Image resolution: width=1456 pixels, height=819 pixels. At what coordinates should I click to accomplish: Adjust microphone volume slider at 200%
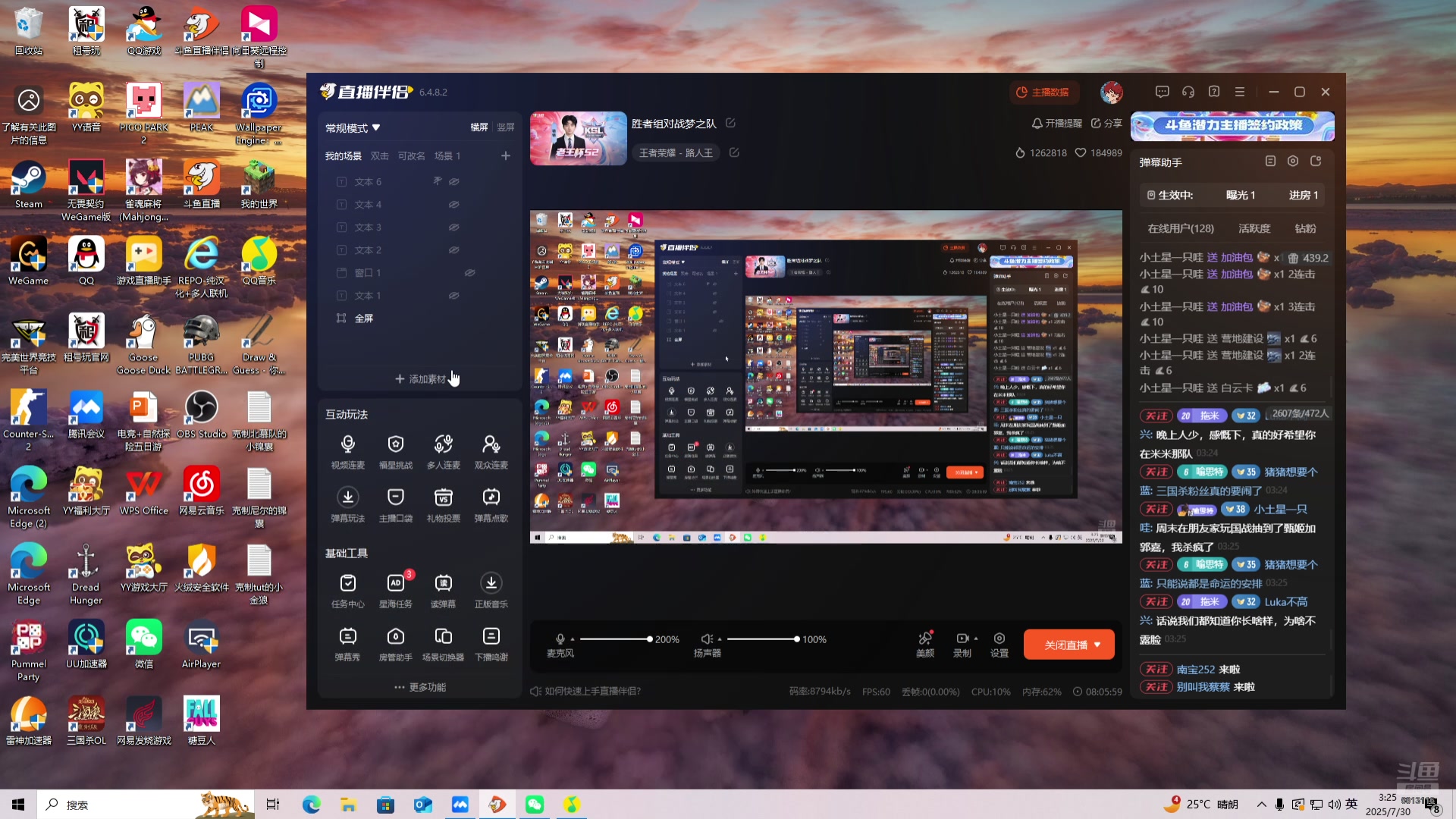point(649,639)
